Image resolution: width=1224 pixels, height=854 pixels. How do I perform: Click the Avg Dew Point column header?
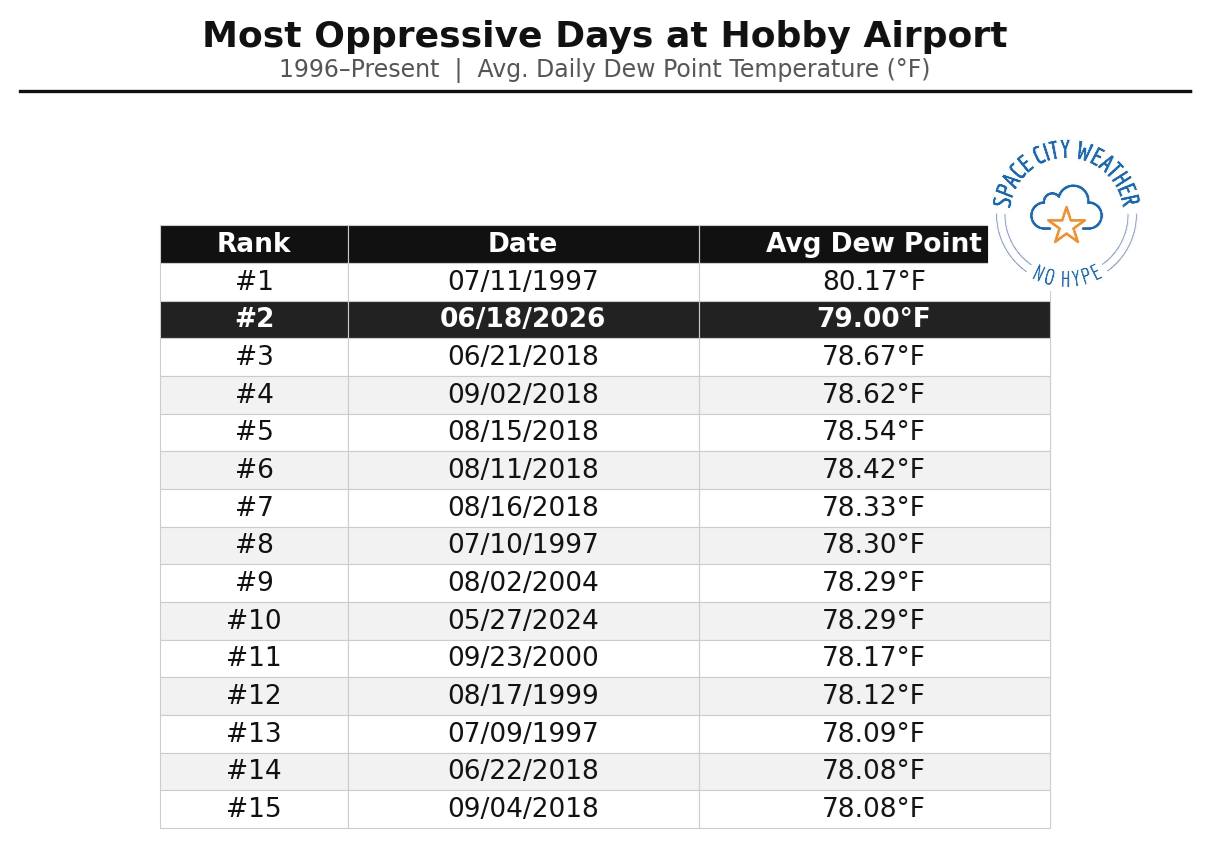pos(873,244)
